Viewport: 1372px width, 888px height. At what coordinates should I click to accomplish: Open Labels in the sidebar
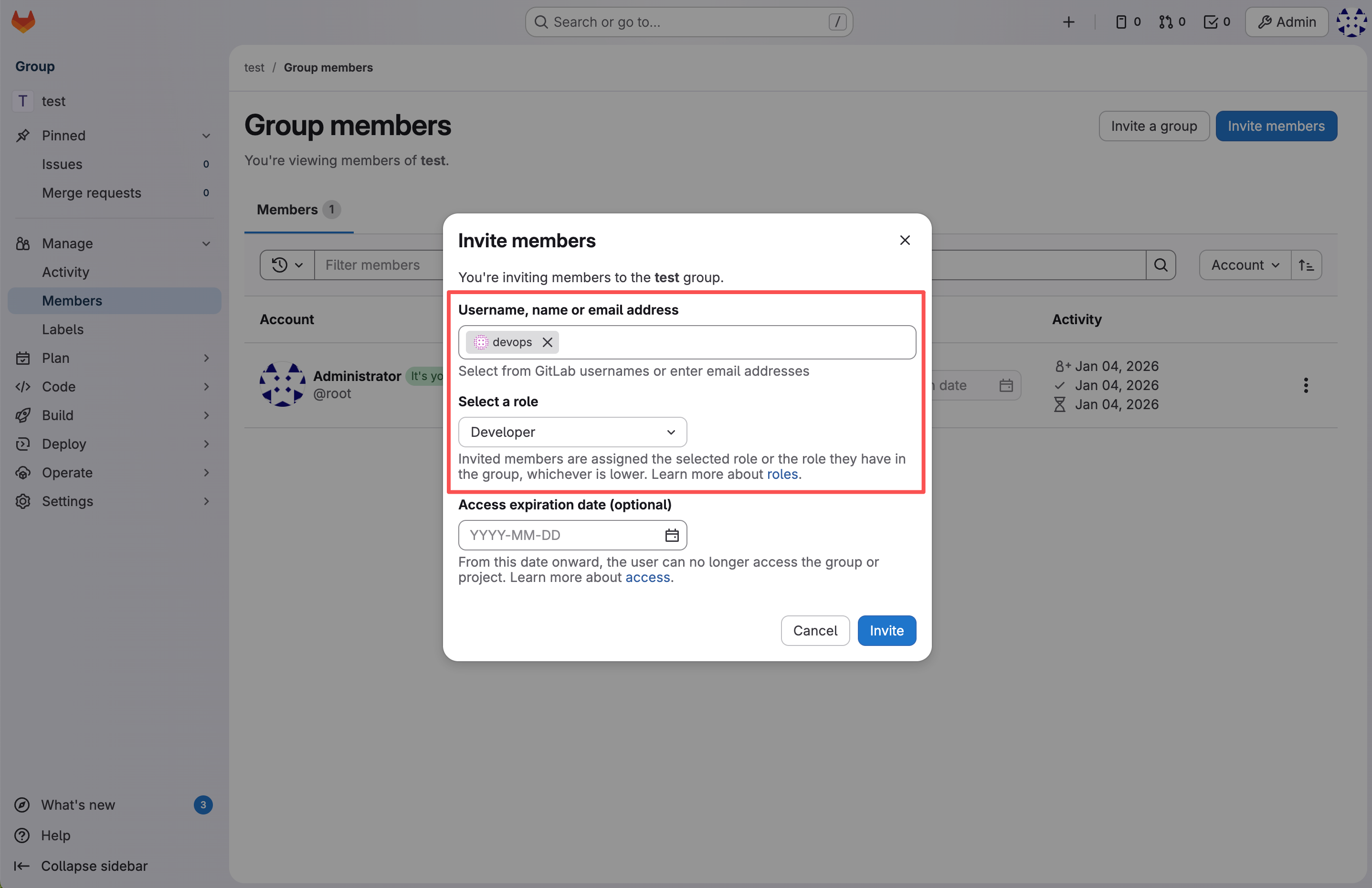click(63, 329)
